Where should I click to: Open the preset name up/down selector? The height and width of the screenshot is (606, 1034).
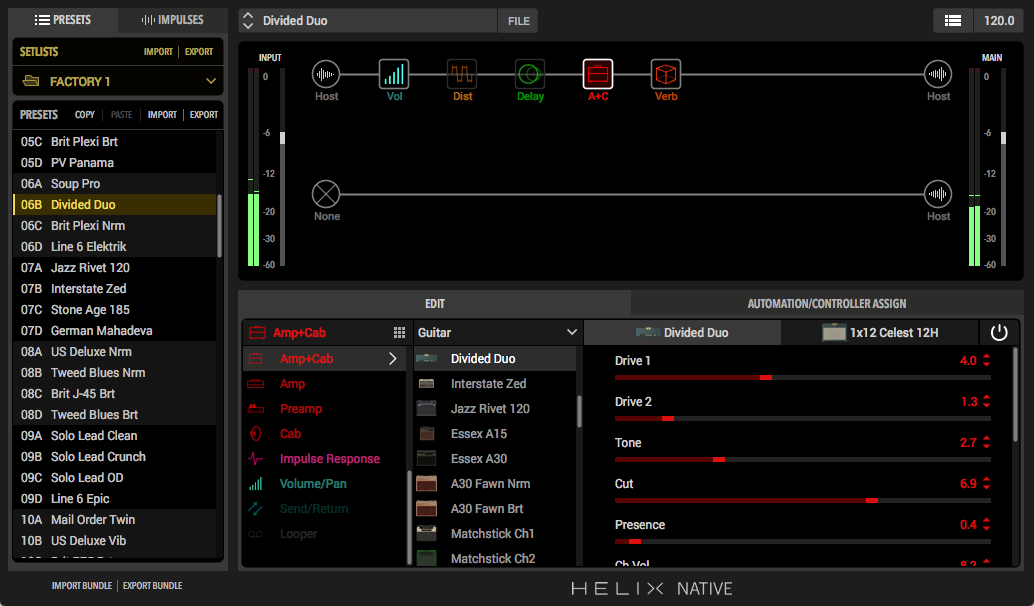[x=248, y=20]
